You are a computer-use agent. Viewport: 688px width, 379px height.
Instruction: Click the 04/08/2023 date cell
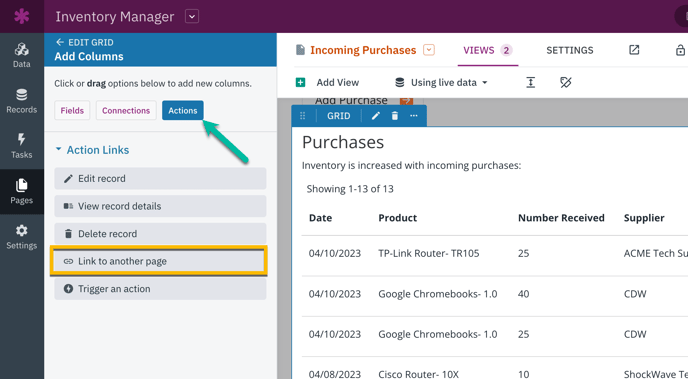335,374
